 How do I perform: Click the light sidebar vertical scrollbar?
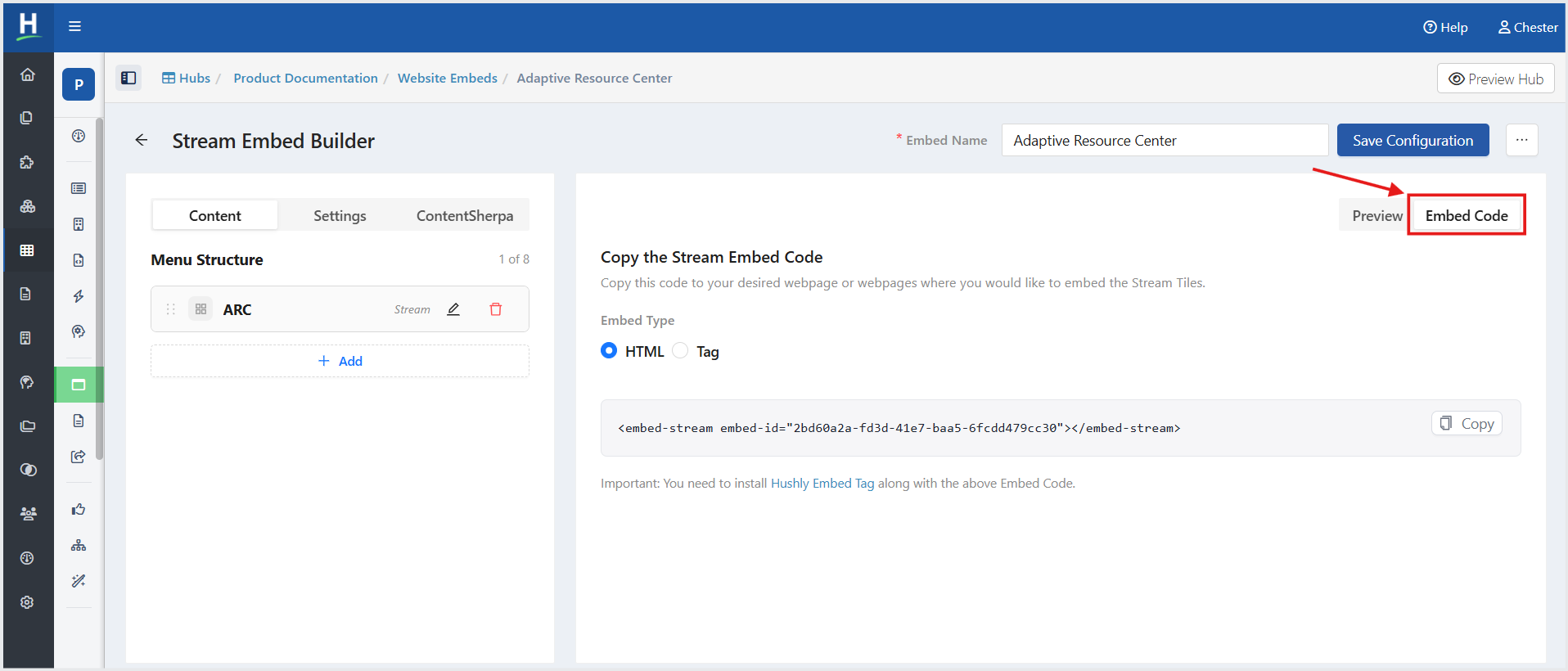coord(100,289)
